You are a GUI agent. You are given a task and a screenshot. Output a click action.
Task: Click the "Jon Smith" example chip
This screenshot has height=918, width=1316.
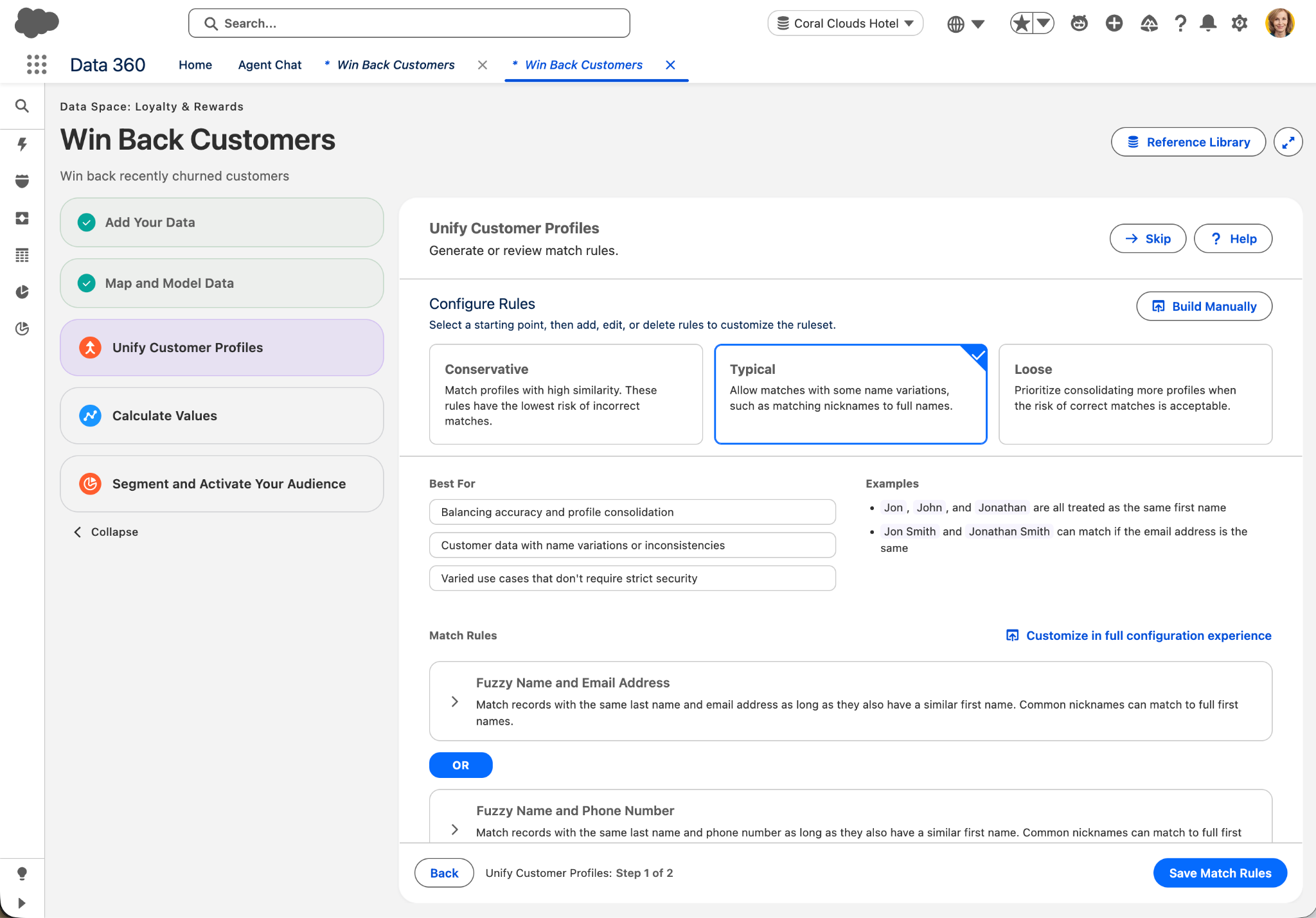(x=909, y=531)
